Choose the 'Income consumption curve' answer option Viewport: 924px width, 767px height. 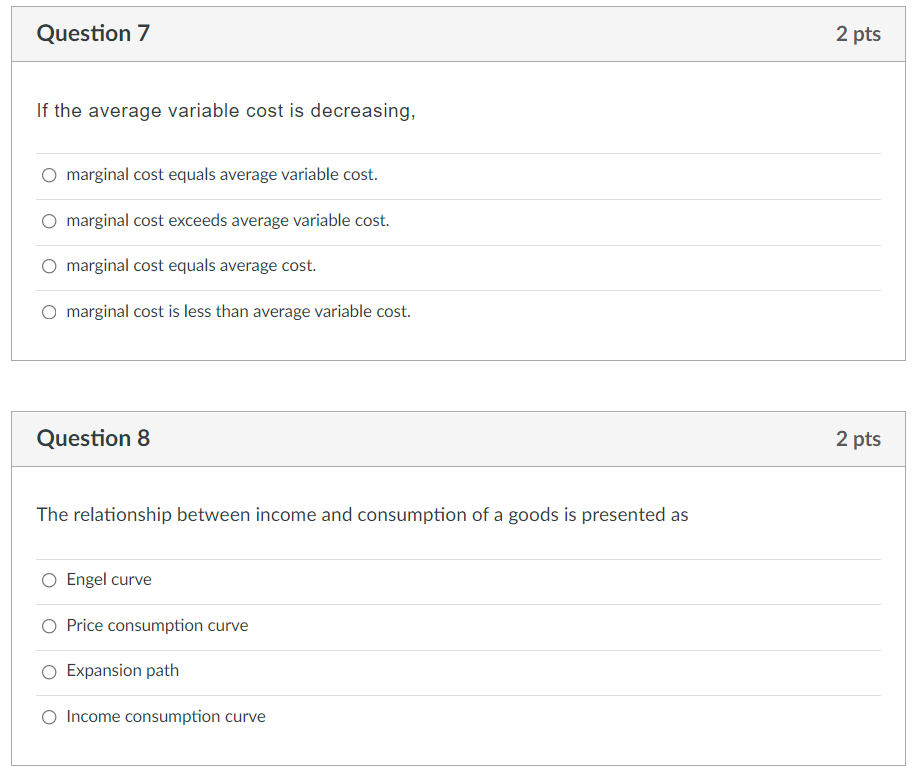click(49, 717)
